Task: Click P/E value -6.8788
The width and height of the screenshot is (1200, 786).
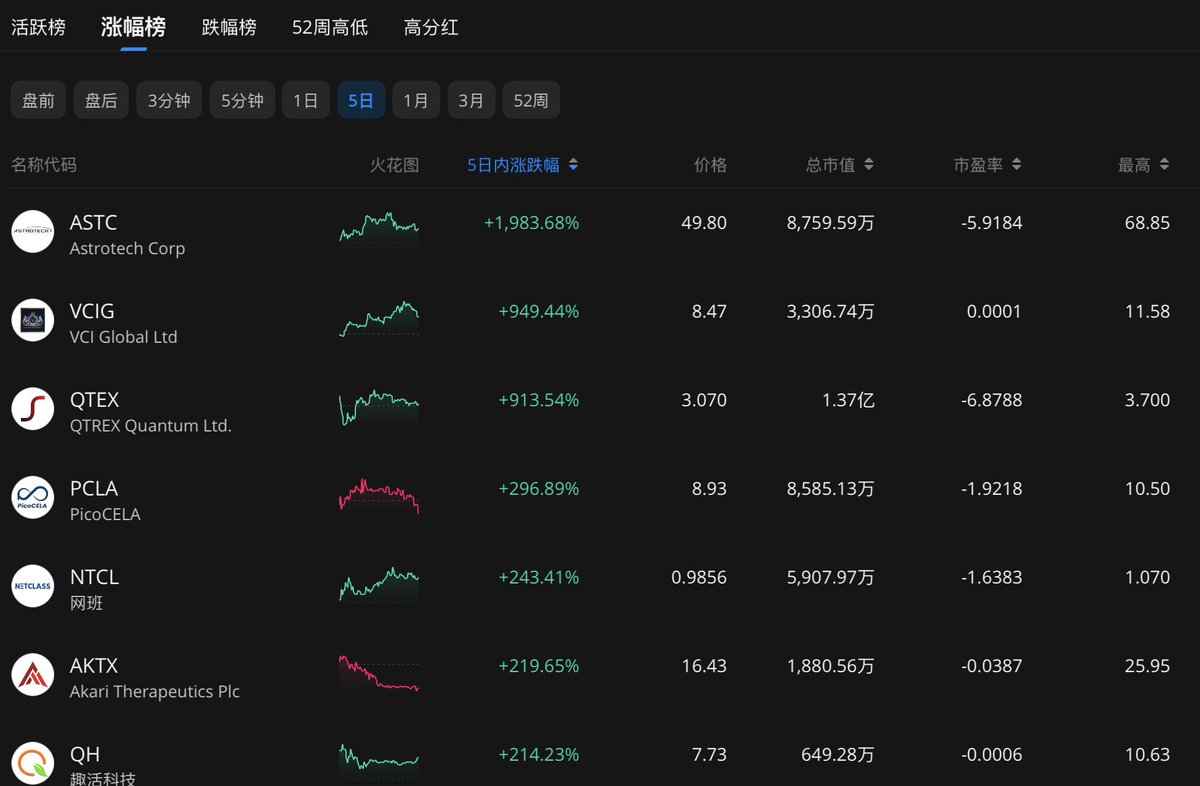Action: click(992, 400)
